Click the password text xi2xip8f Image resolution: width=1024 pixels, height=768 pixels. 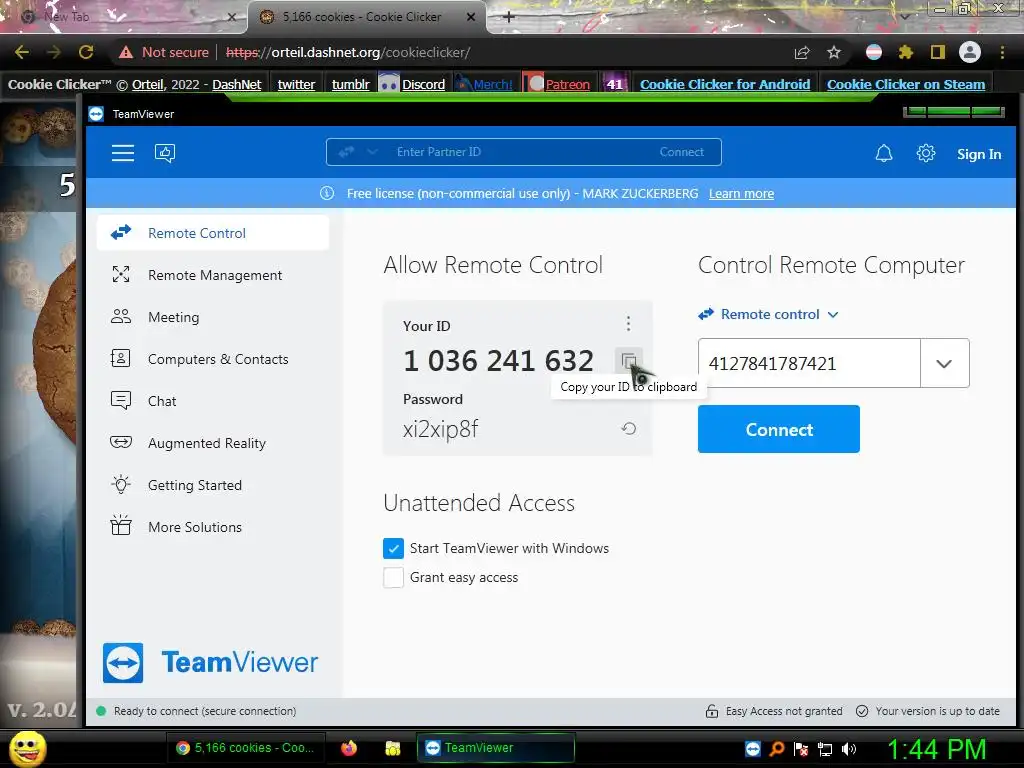point(440,430)
